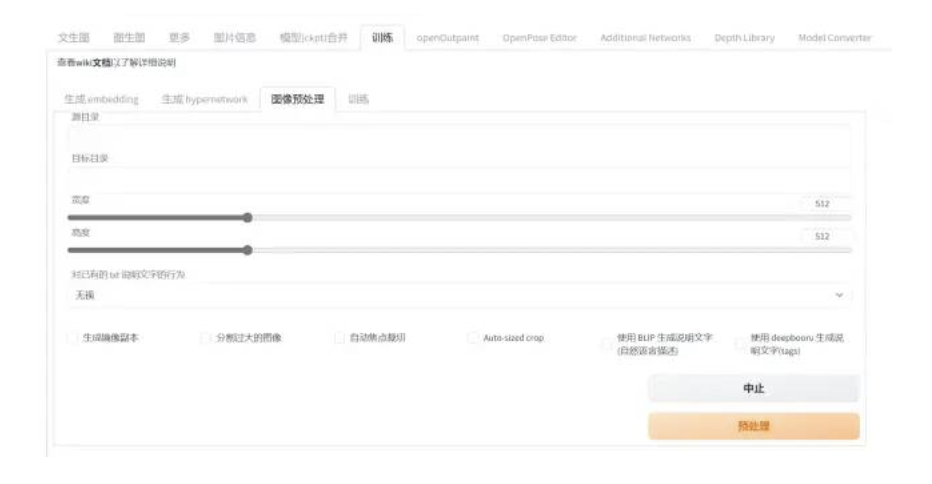Image resolution: width=932 pixels, height=484 pixels.
Task: Switch to the 图片信息 tab
Action: coord(235,37)
